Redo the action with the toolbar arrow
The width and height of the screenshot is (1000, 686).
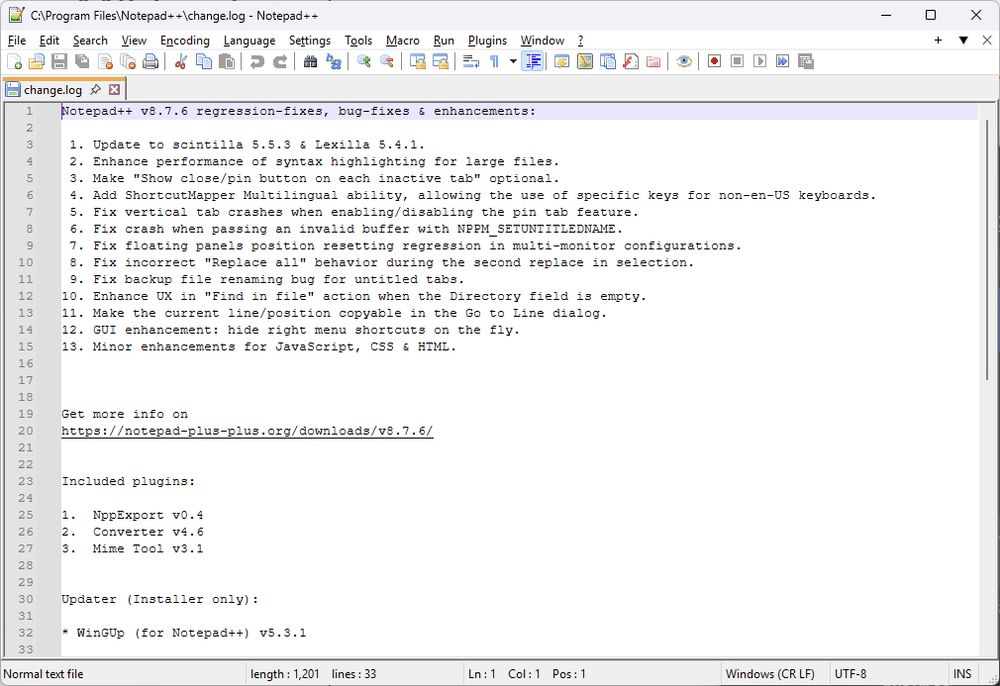click(279, 61)
